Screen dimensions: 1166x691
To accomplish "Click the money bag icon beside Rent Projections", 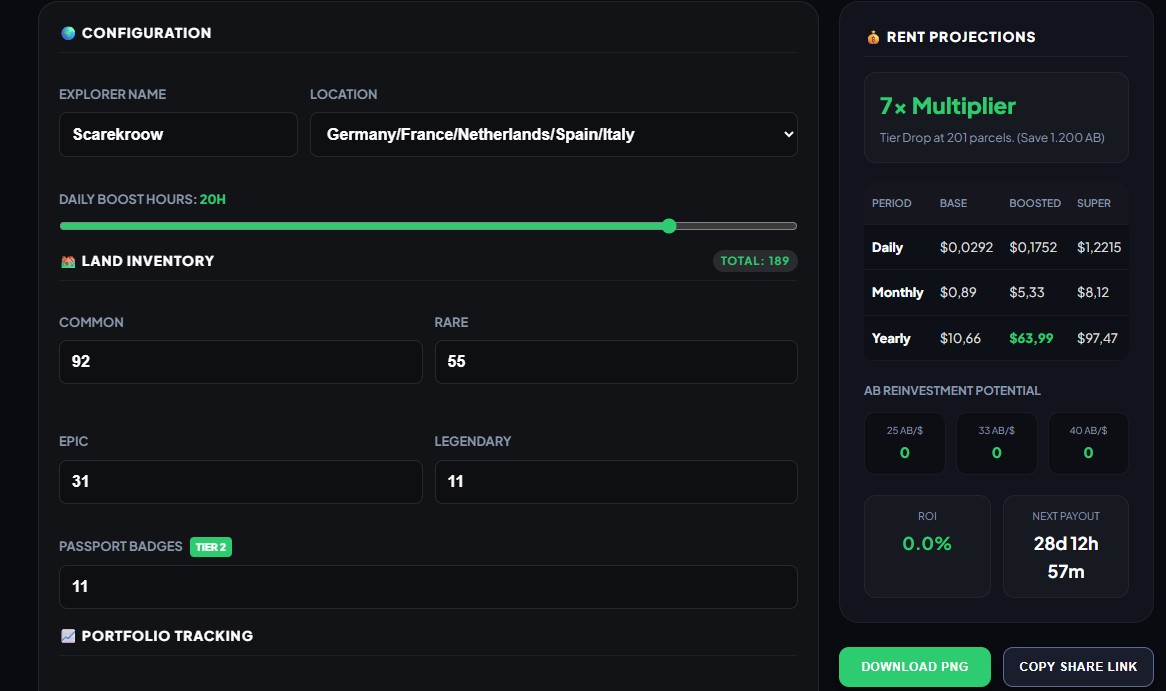I will click(x=873, y=37).
